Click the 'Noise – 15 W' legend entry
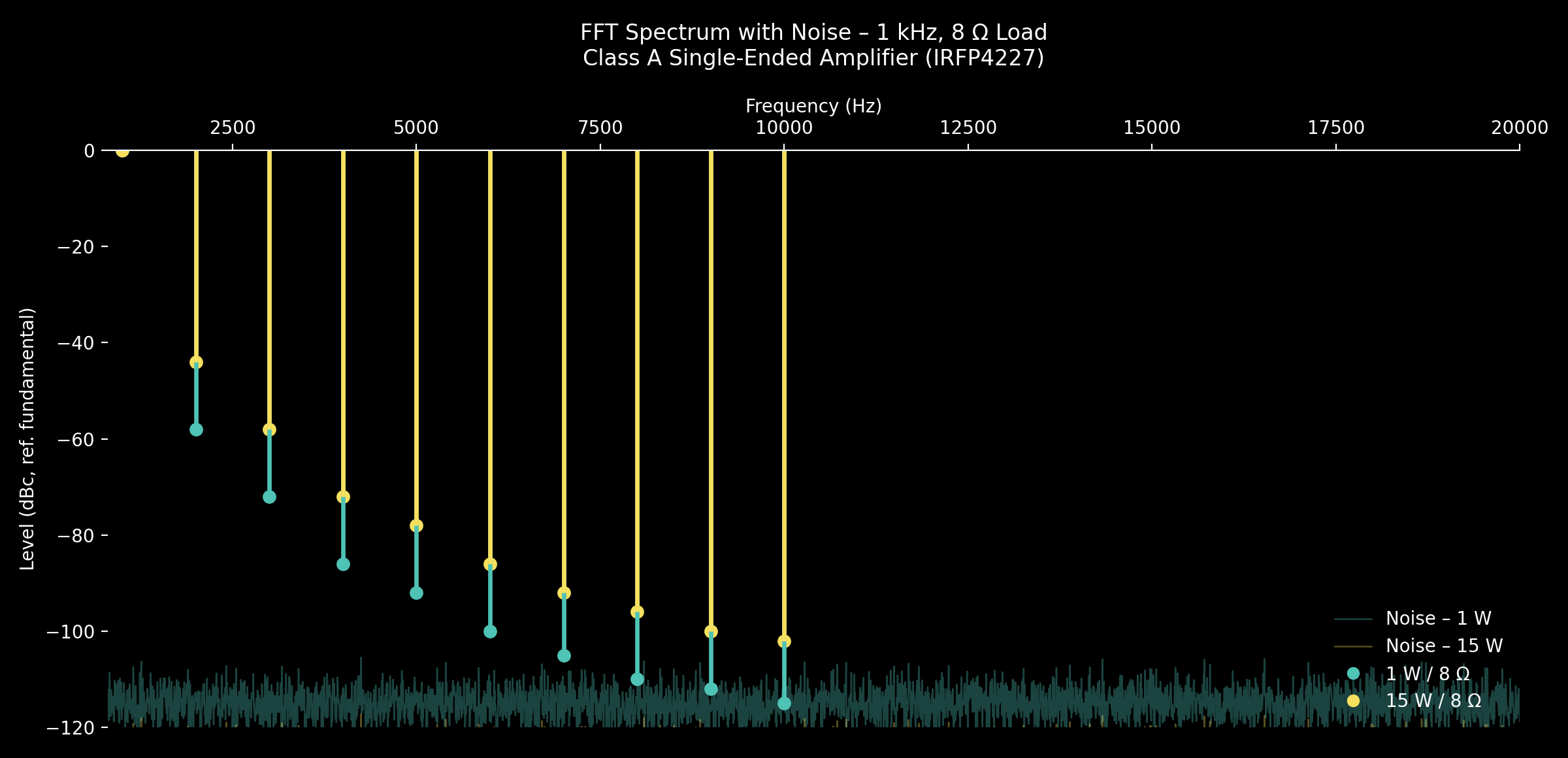 pyautogui.click(x=1444, y=646)
